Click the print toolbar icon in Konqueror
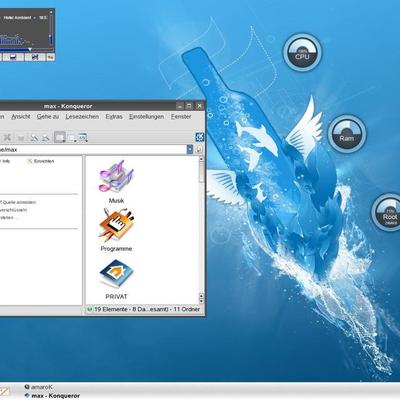 pyautogui.click(x=21, y=137)
